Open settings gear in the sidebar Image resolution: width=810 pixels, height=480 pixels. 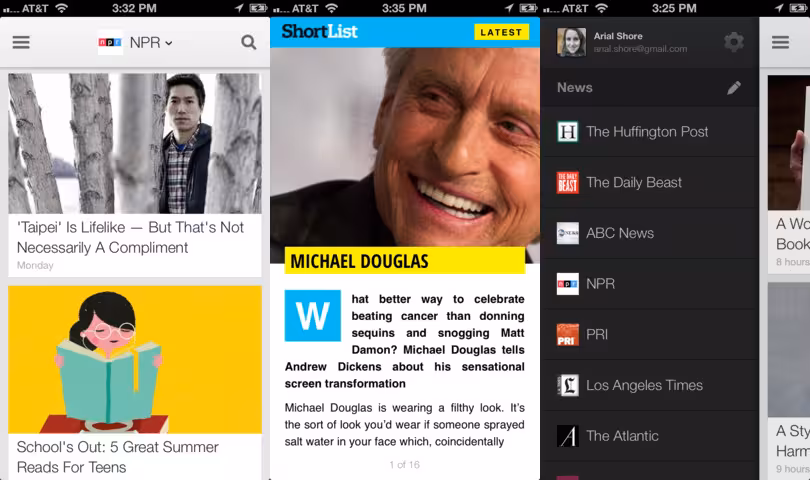coord(734,42)
